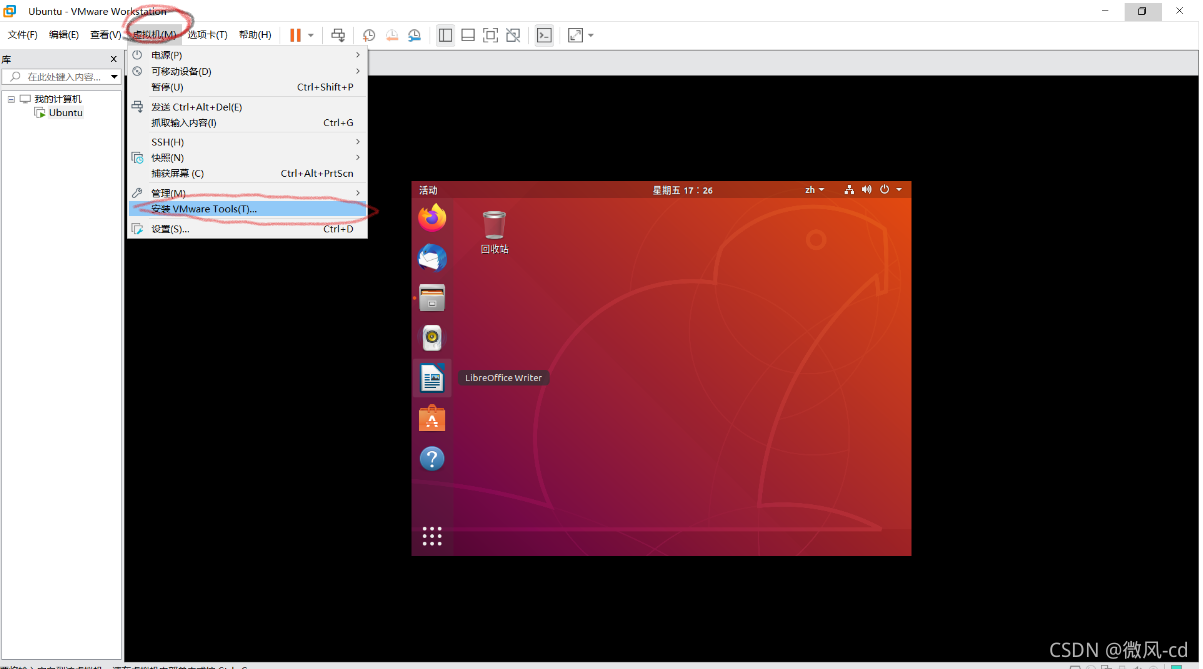Expand the 可移动设备(D) submenu

[x=247, y=71]
